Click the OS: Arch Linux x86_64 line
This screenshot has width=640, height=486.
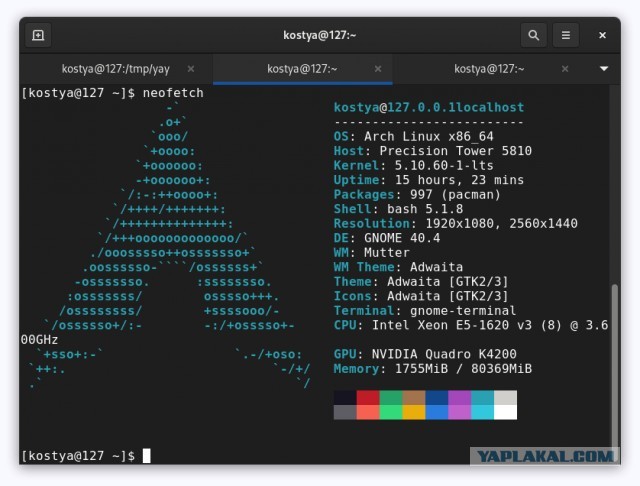click(413, 136)
